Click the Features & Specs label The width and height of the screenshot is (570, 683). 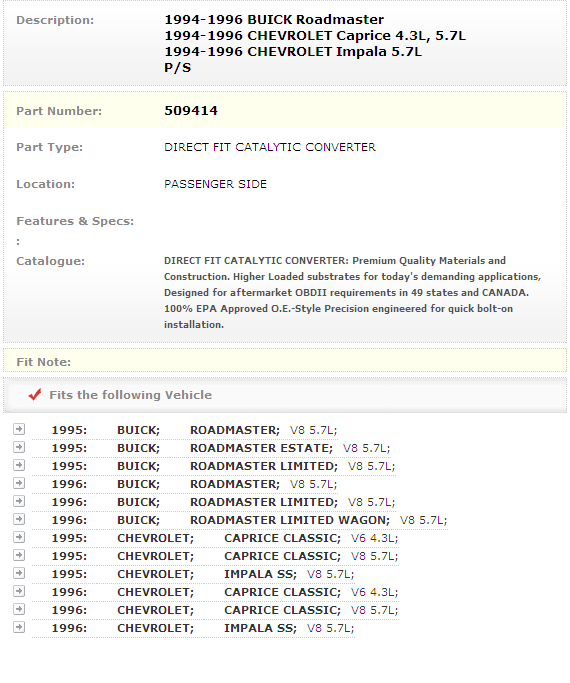75,221
